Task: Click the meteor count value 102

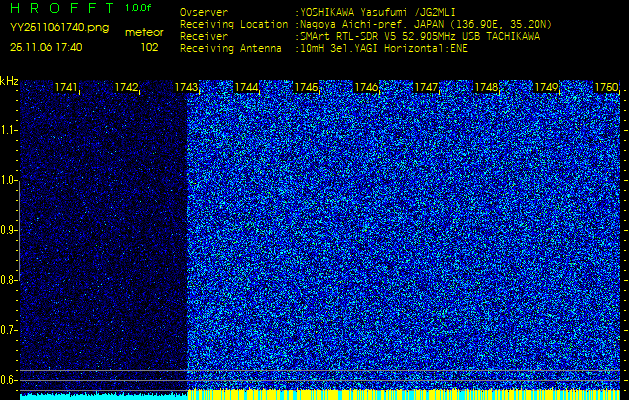Action: click(149, 47)
